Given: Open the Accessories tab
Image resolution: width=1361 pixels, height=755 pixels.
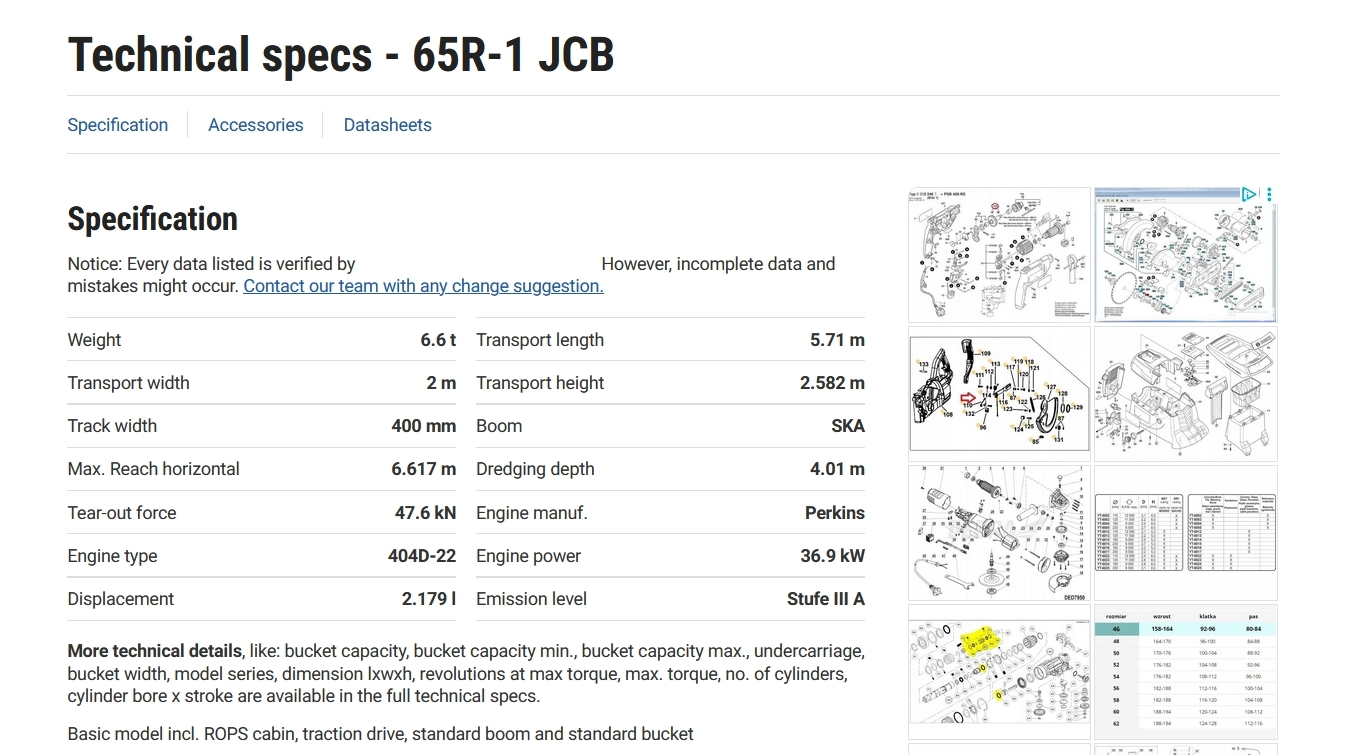Looking at the screenshot, I should pyautogui.click(x=255, y=125).
